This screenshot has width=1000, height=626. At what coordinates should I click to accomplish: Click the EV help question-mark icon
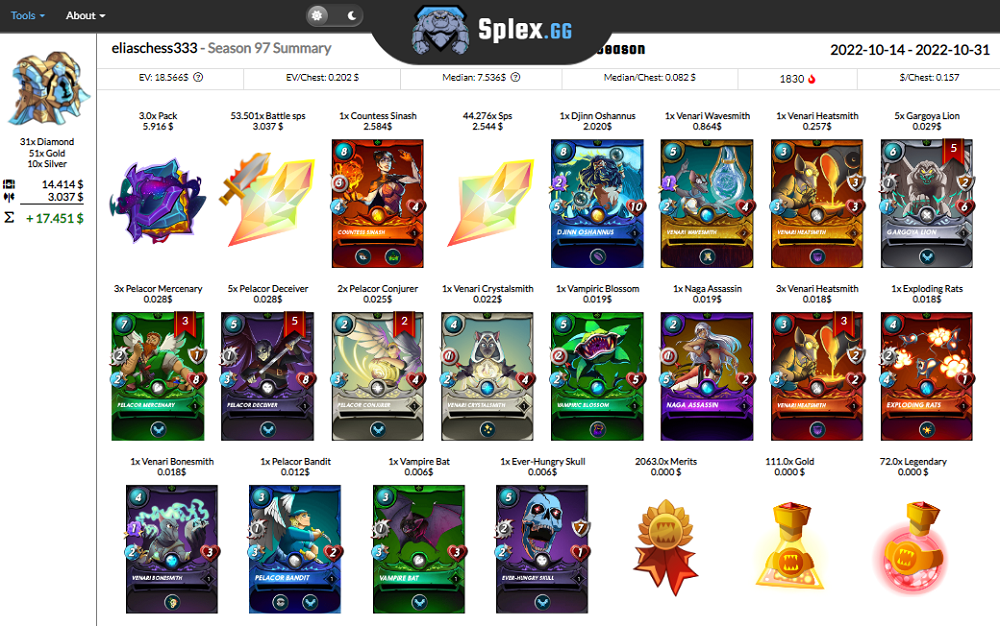pos(198,77)
